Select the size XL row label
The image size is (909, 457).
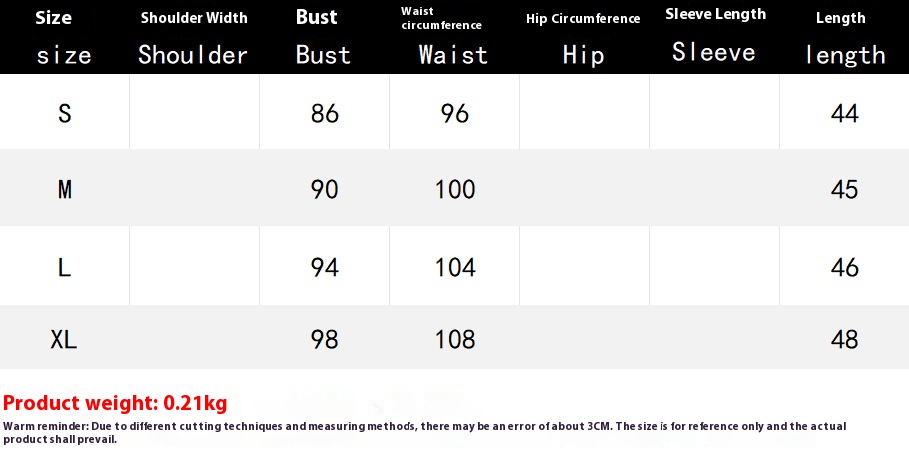pyautogui.click(x=64, y=340)
